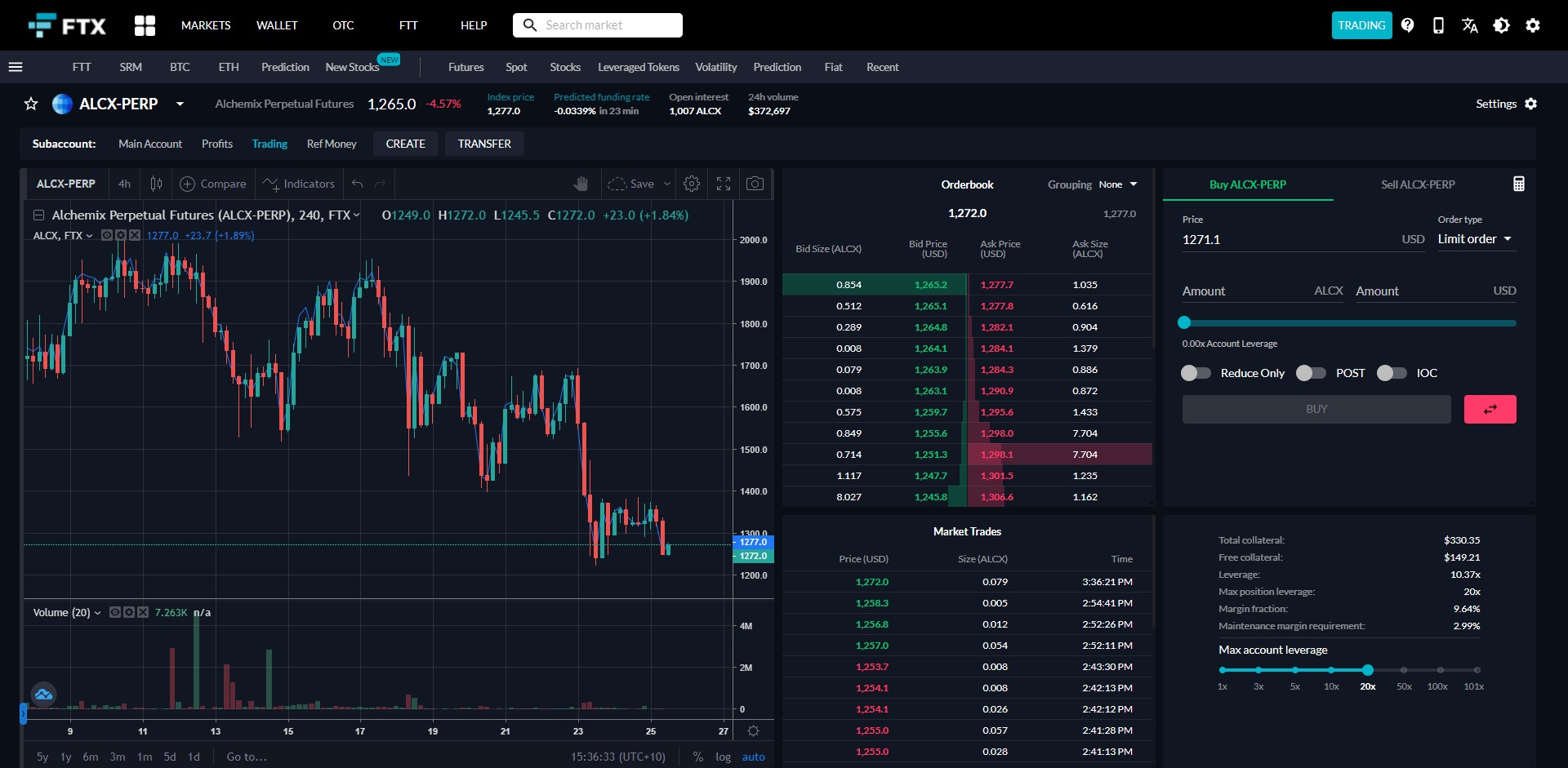Switch the website language
This screenshot has height=768, width=1568.
tap(1469, 25)
